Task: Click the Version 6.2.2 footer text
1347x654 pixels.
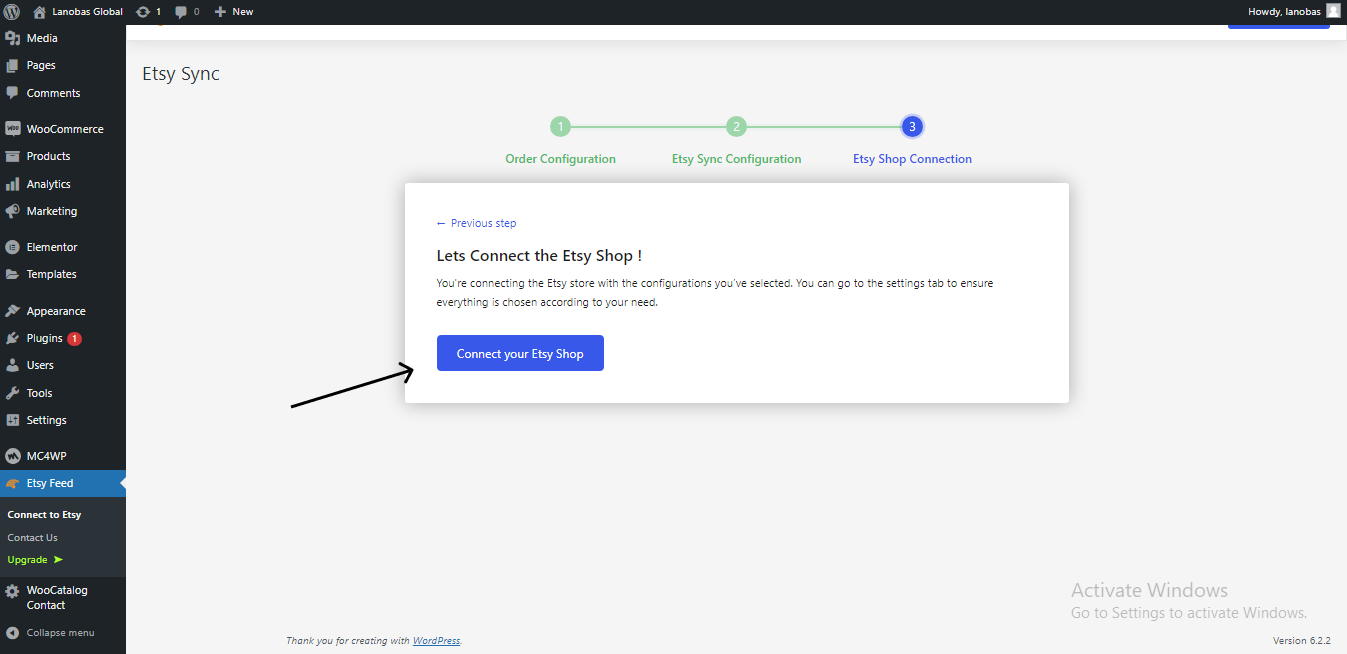Action: 1302,641
